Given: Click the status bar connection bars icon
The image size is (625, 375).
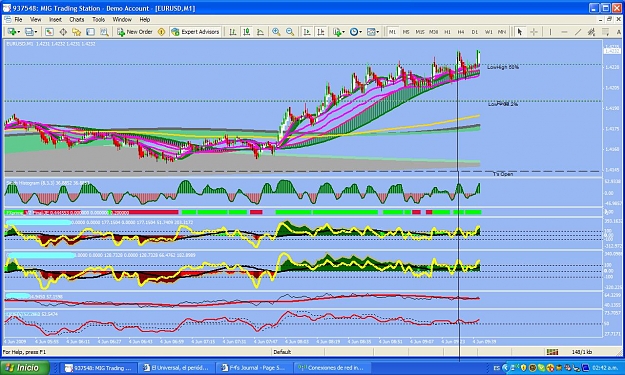Looking at the screenshot, I should click(x=552, y=352).
